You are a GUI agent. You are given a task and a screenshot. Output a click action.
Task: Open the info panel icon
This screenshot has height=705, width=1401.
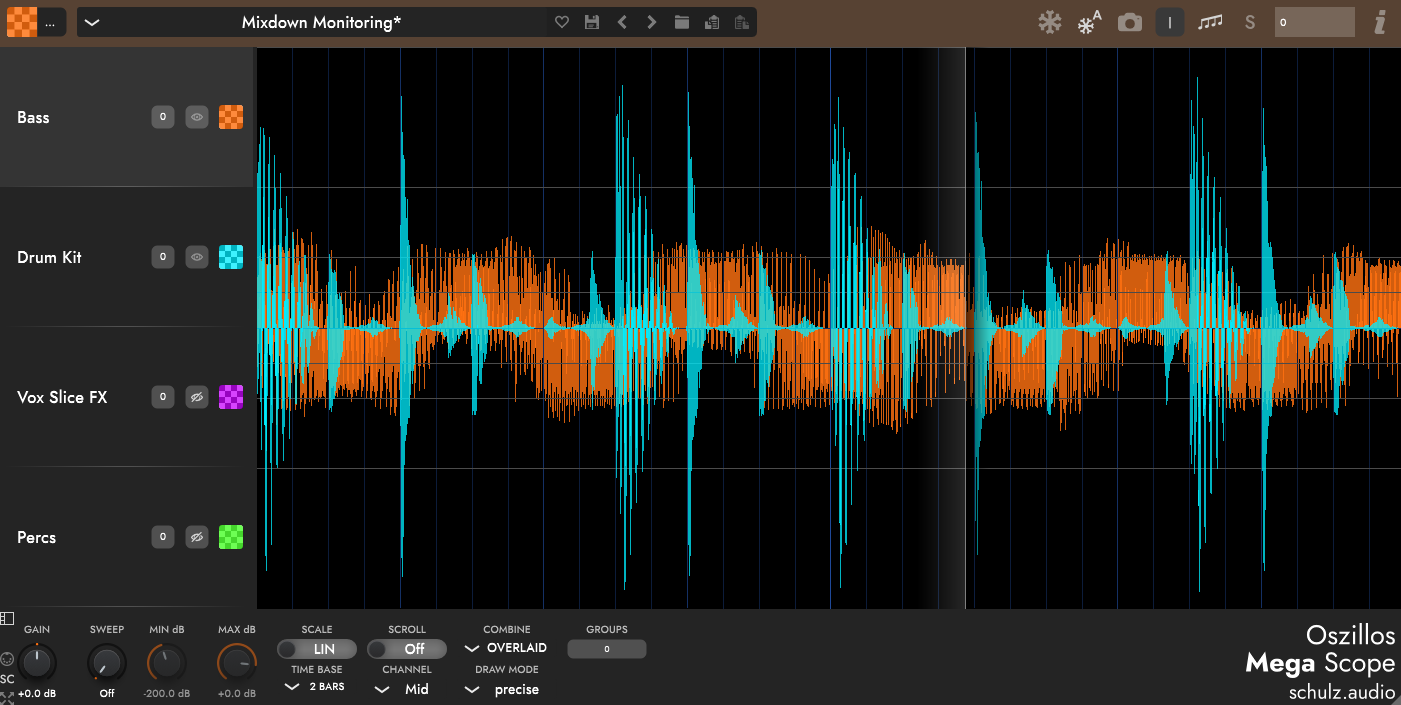tap(1380, 22)
